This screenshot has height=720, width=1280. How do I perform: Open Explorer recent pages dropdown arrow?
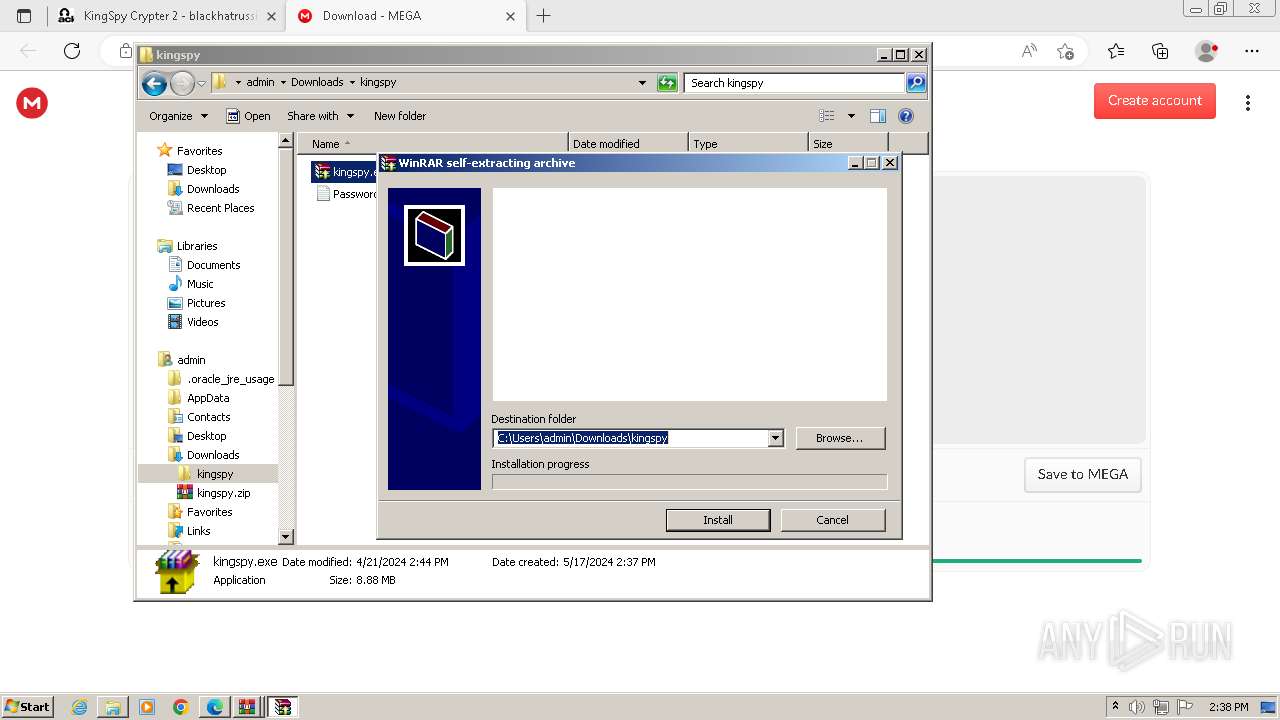(x=201, y=83)
